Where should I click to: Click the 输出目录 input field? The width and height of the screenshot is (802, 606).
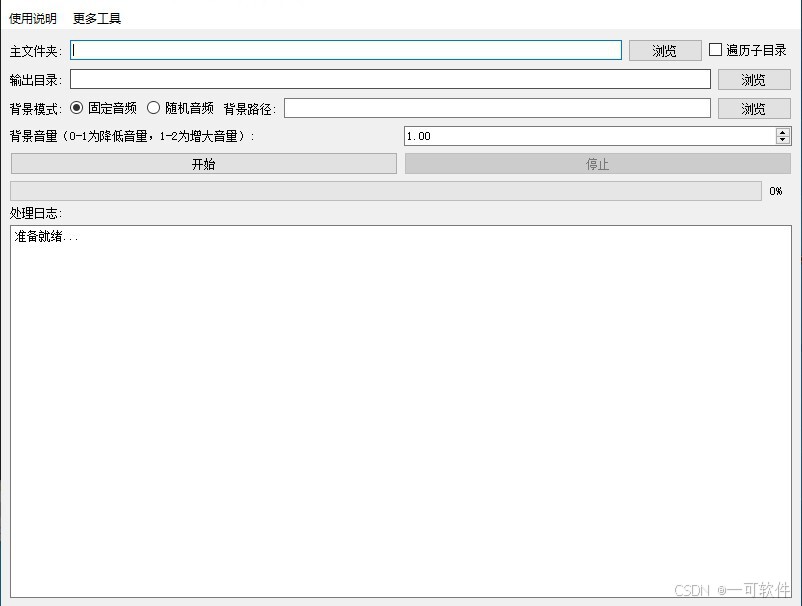click(x=390, y=79)
